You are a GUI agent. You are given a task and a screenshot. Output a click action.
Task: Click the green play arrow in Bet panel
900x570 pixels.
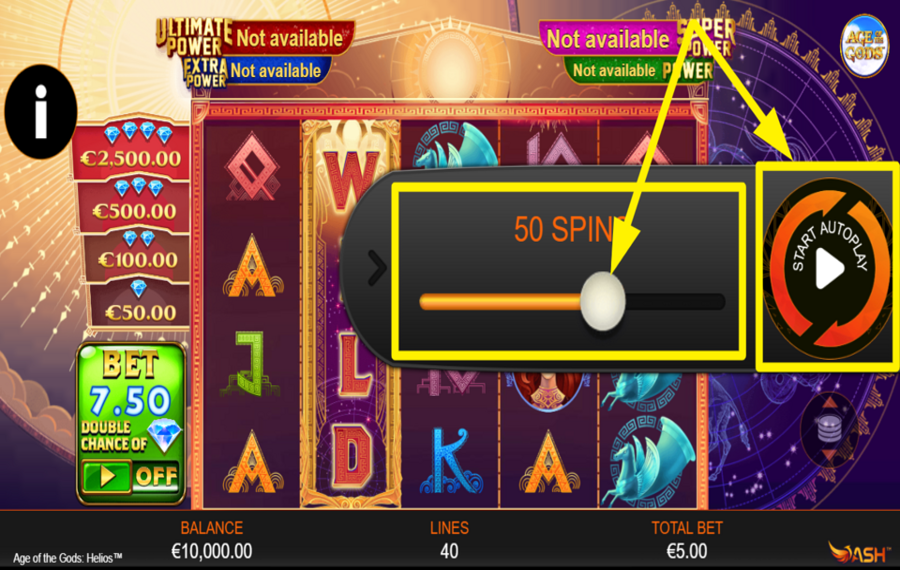(x=107, y=476)
